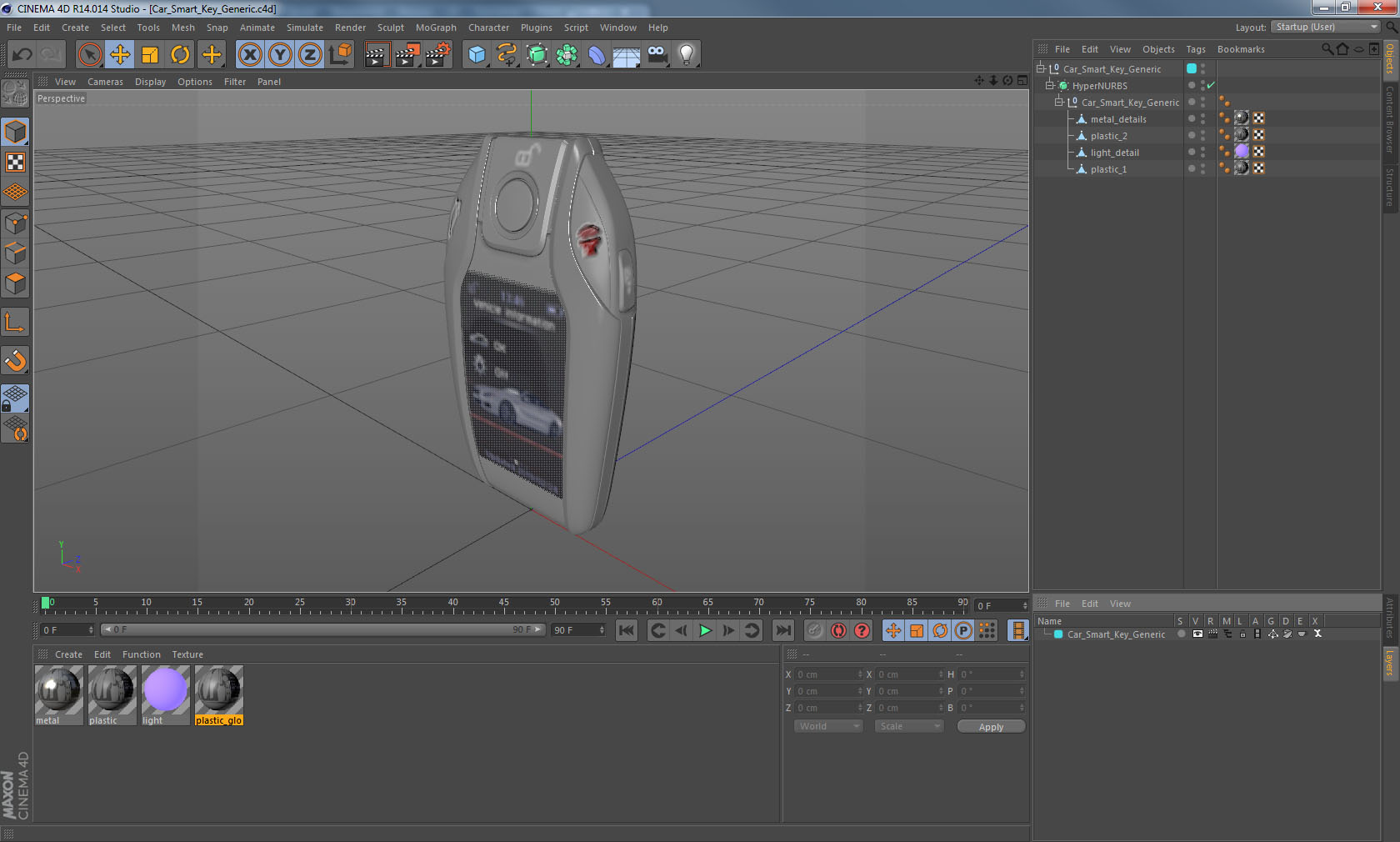
Task: Open the Content Browser side tab
Action: (x=1390, y=118)
